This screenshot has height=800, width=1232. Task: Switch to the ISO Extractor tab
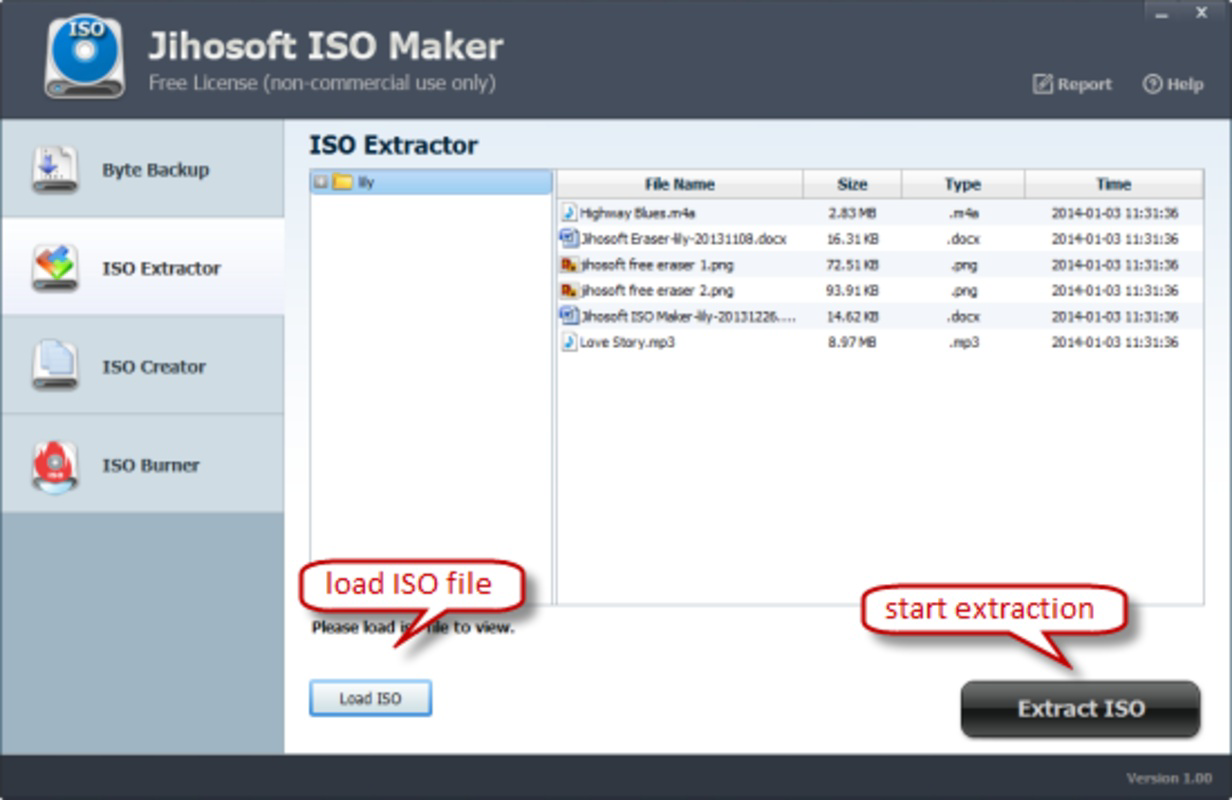pyautogui.click(x=142, y=267)
